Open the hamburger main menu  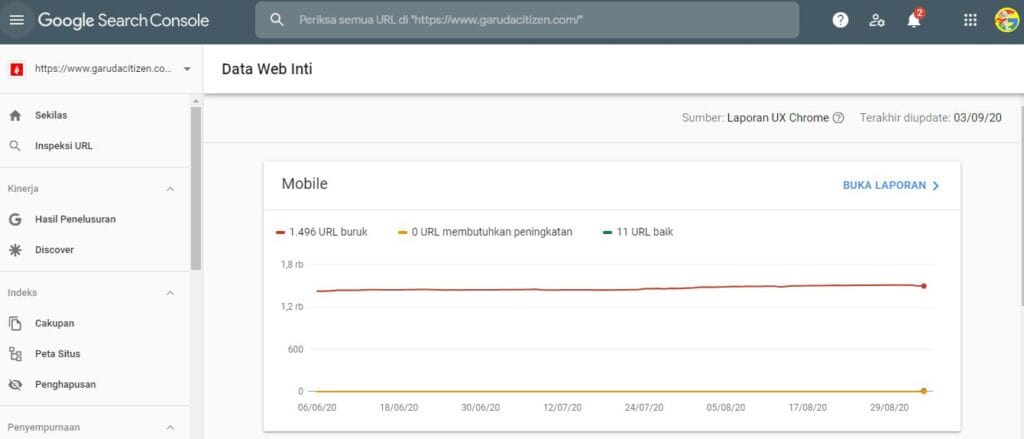pos(16,20)
